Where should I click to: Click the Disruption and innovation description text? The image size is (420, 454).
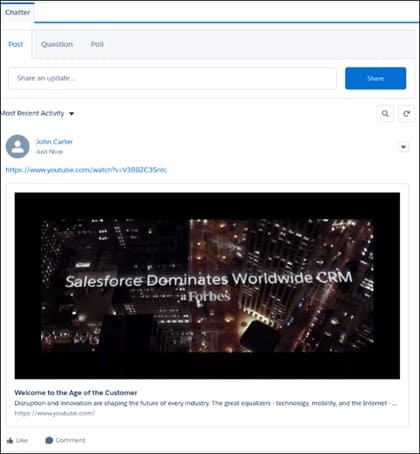pos(205,403)
